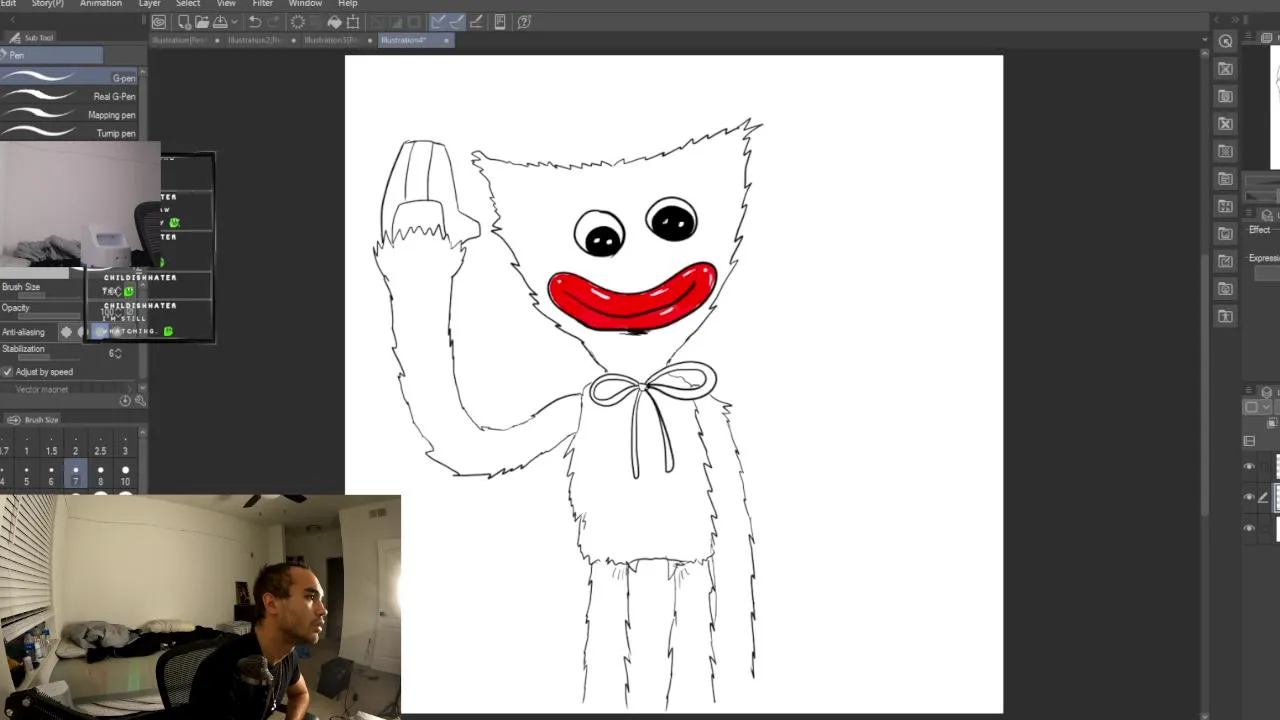Select the Pen sub tool group tab
The height and width of the screenshot is (720, 1280).
52,55
